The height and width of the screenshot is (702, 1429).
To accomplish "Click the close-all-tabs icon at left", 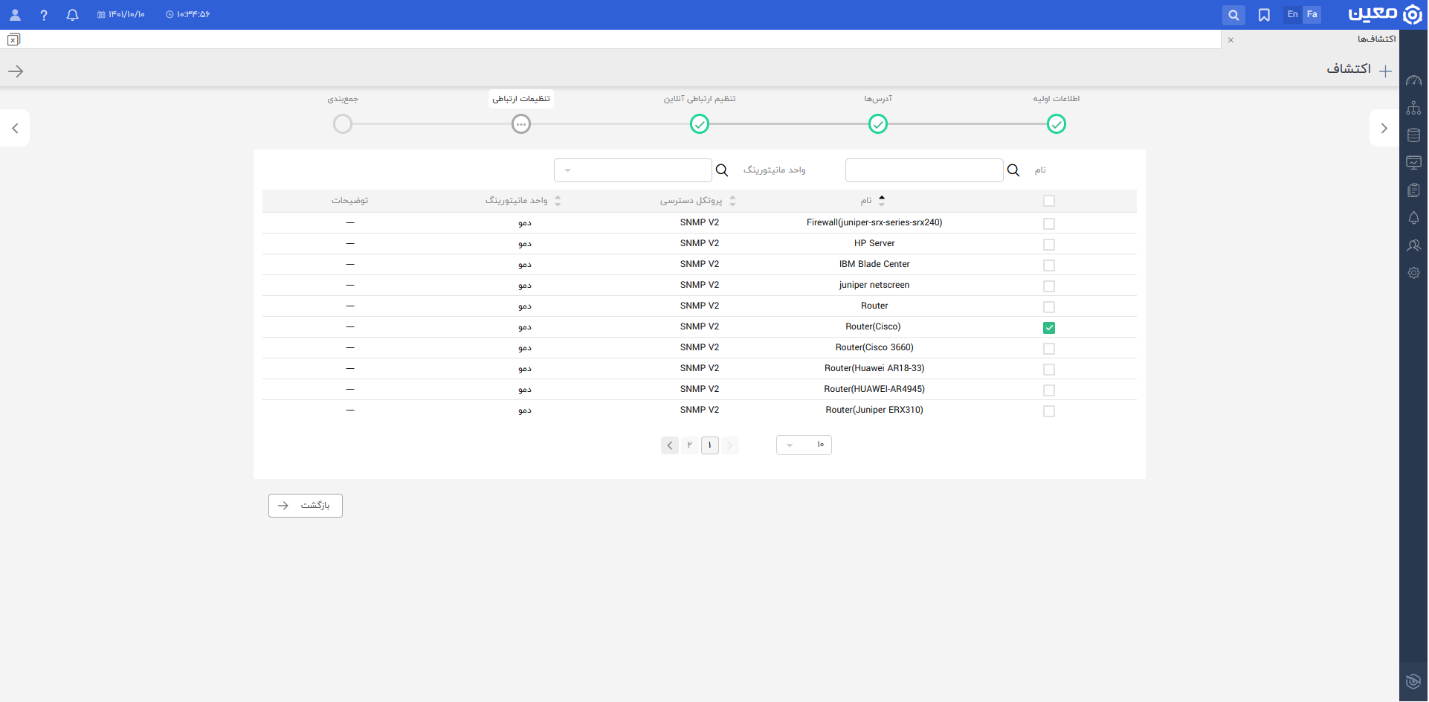I will point(13,40).
